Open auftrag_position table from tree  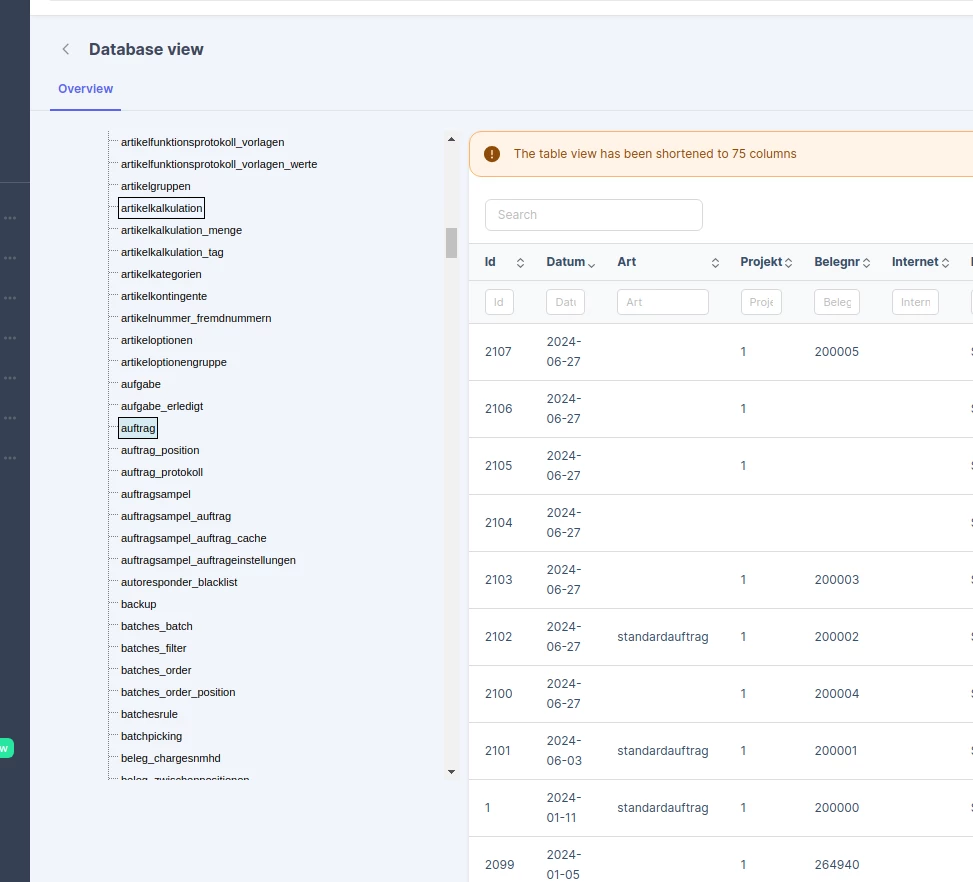tap(160, 450)
